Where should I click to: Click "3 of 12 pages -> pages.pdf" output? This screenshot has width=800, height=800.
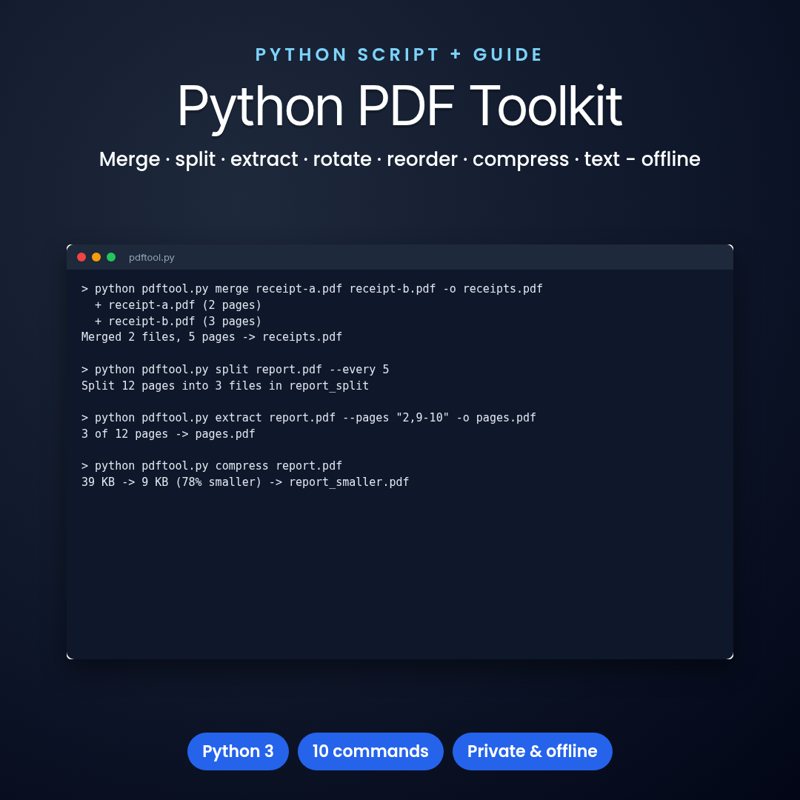(168, 434)
